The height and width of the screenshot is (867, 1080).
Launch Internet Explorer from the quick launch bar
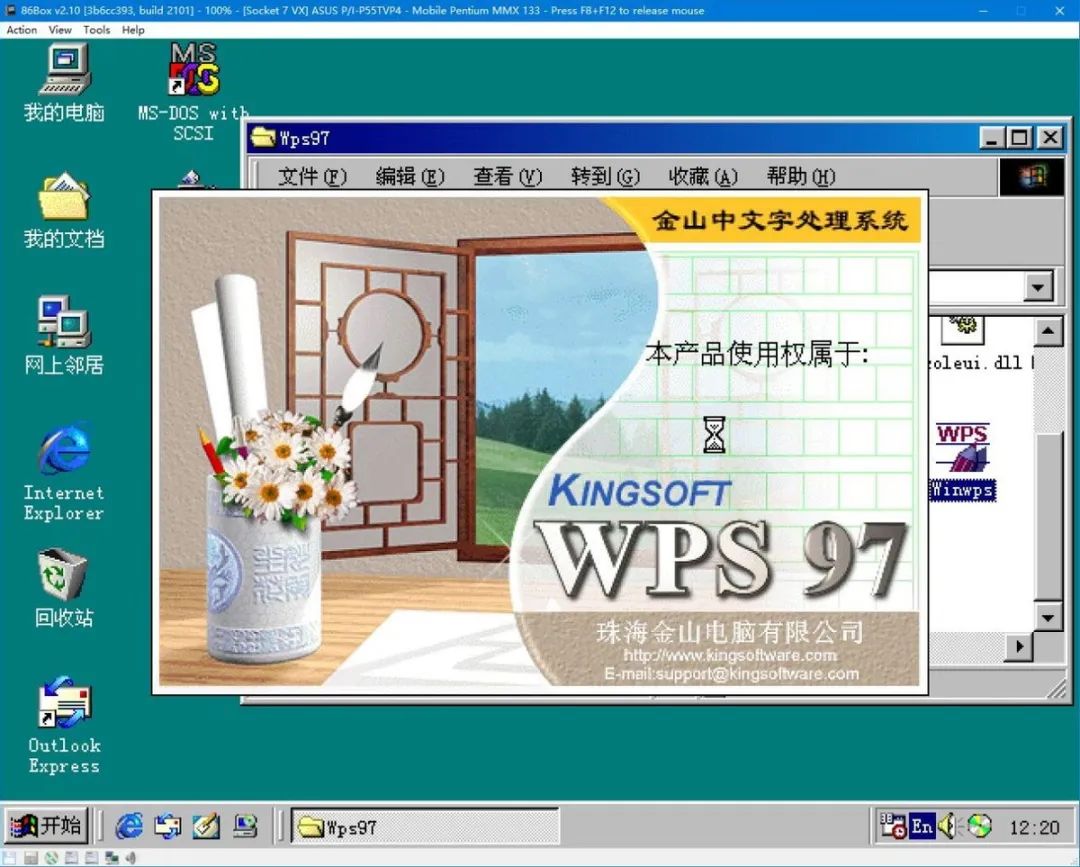[129, 826]
